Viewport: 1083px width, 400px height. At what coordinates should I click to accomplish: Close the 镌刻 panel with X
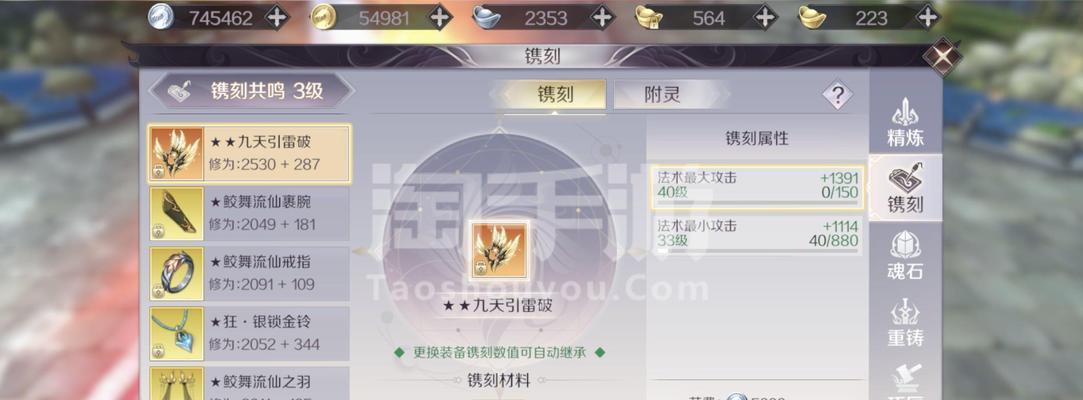(x=942, y=56)
